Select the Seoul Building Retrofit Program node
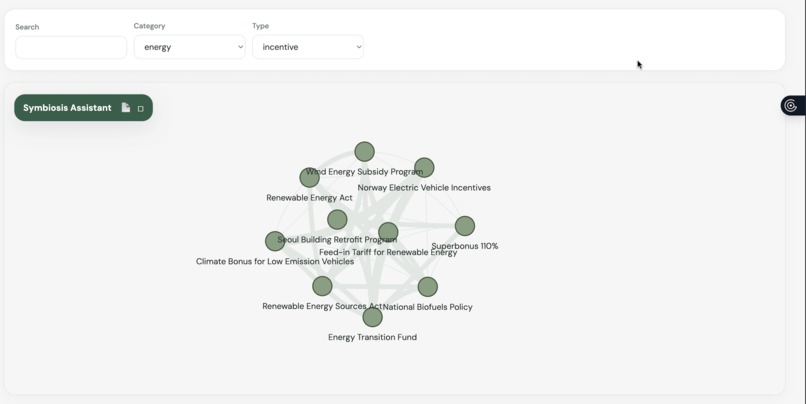The height and width of the screenshot is (404, 806). click(337, 219)
